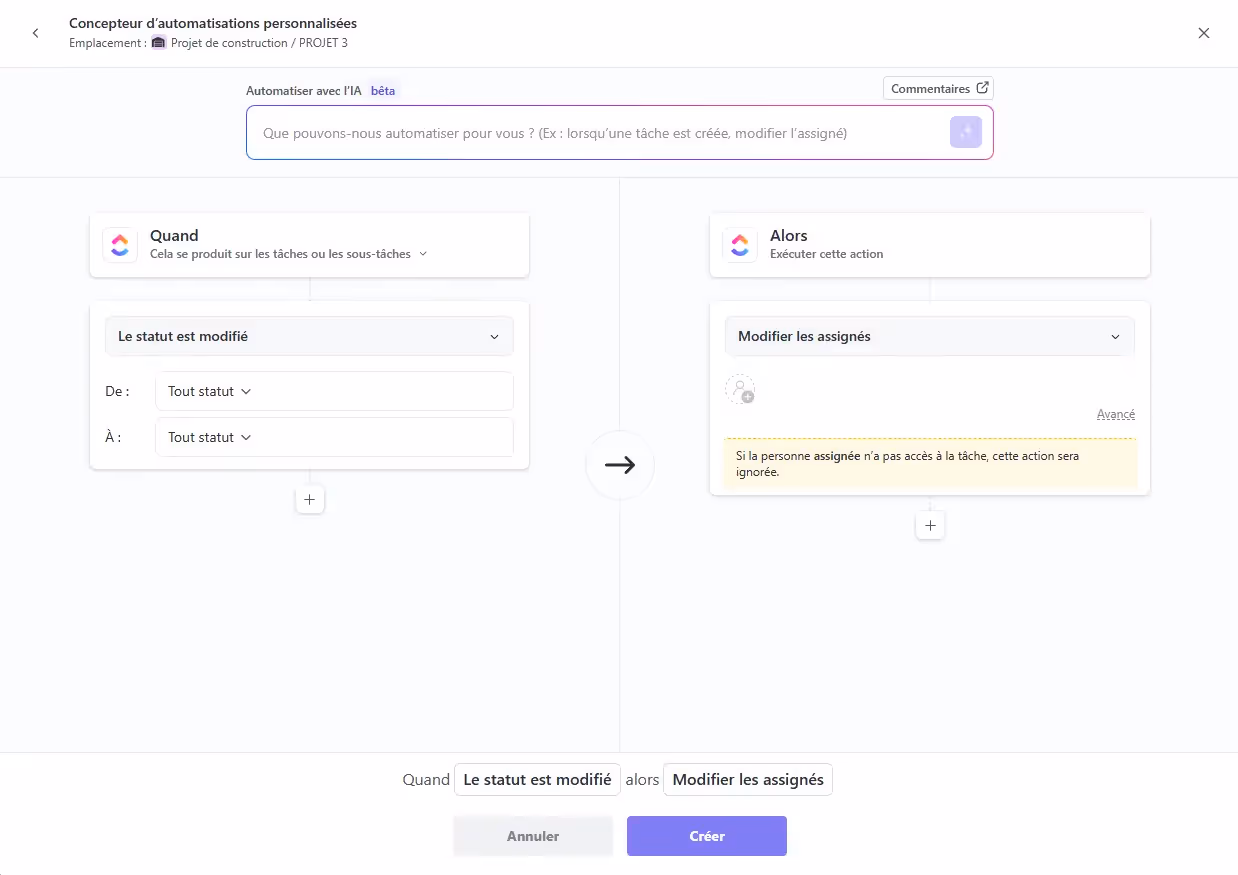Click the back navigation arrow at top left
Image resolution: width=1238 pixels, height=875 pixels.
point(36,32)
